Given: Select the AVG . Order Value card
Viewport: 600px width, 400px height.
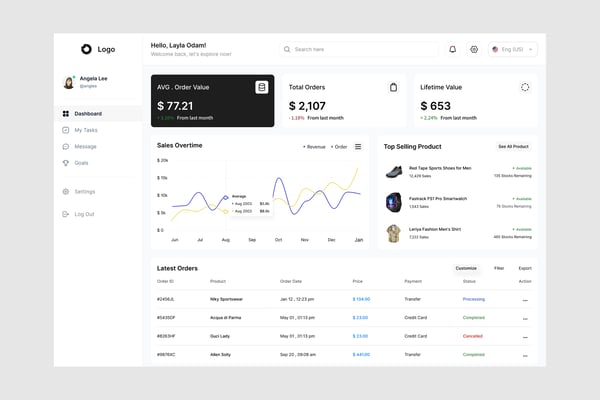Looking at the screenshot, I should (x=212, y=101).
